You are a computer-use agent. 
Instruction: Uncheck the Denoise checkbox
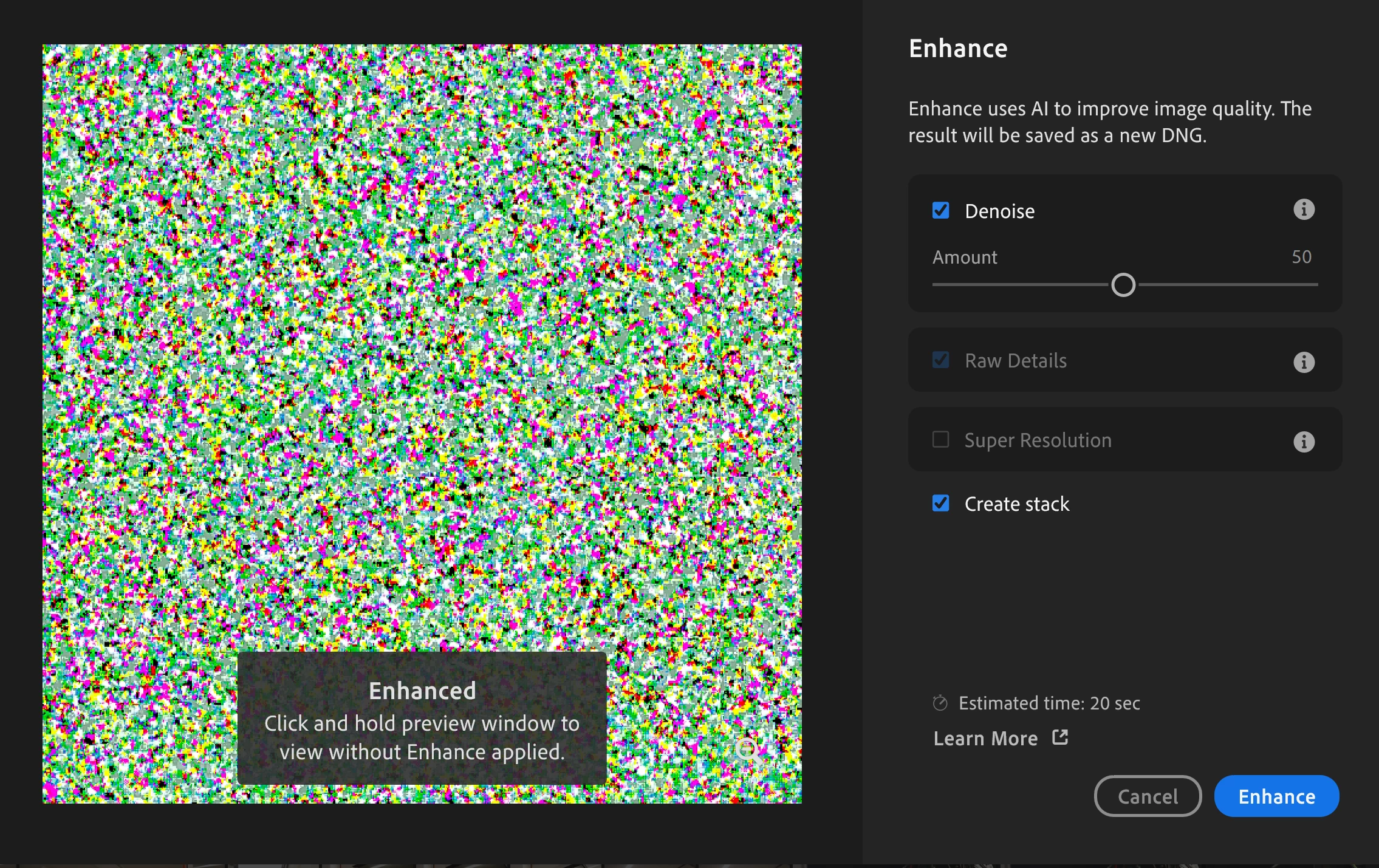940,211
